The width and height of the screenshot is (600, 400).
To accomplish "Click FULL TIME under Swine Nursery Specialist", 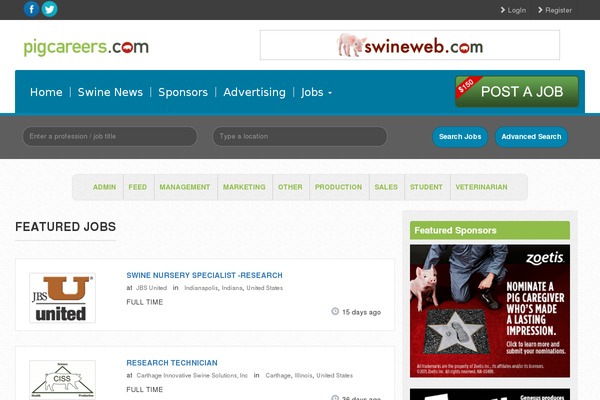I will 145,302.
